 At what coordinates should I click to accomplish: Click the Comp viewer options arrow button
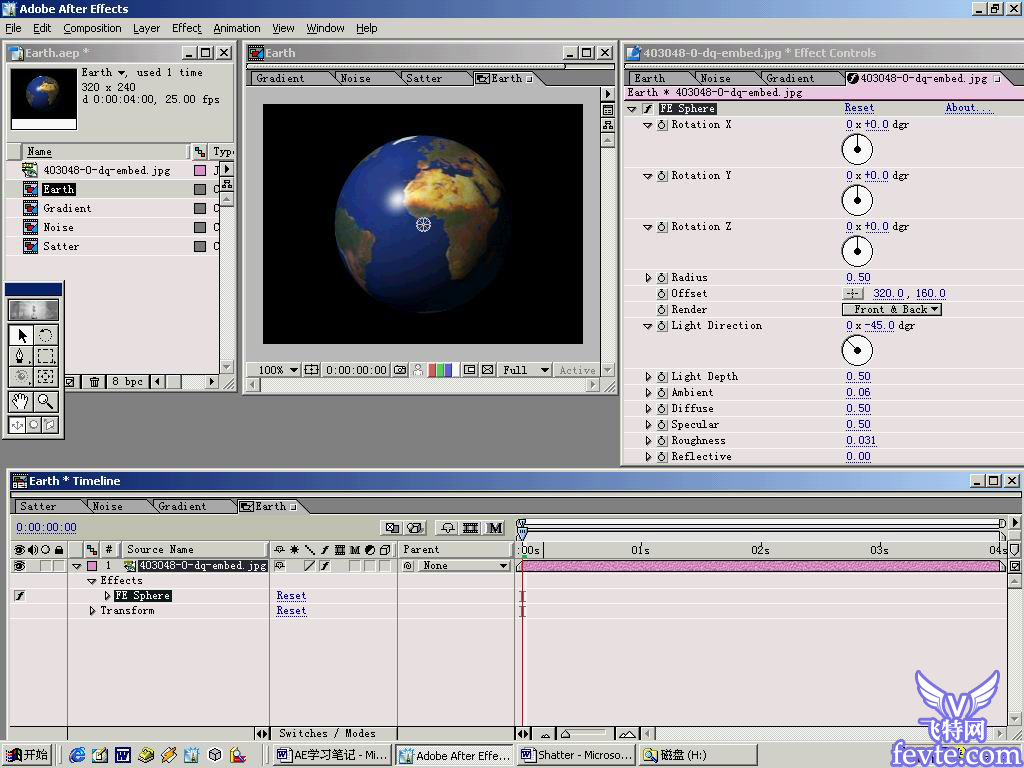coord(608,94)
